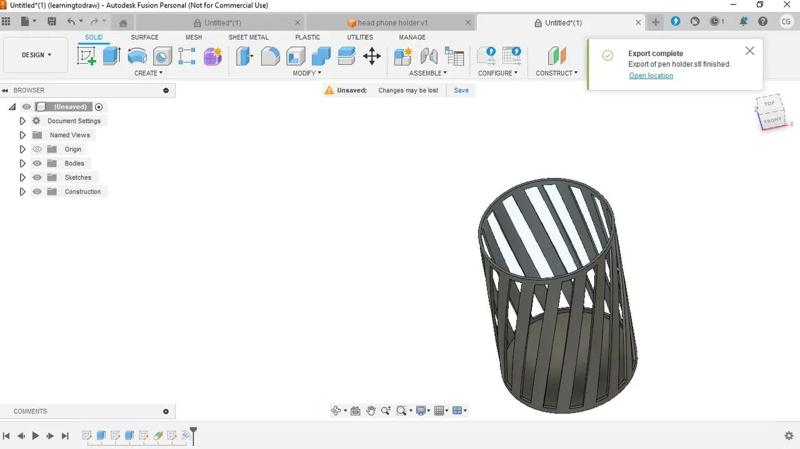Select the Press Pull tool

pyautogui.click(x=244, y=56)
